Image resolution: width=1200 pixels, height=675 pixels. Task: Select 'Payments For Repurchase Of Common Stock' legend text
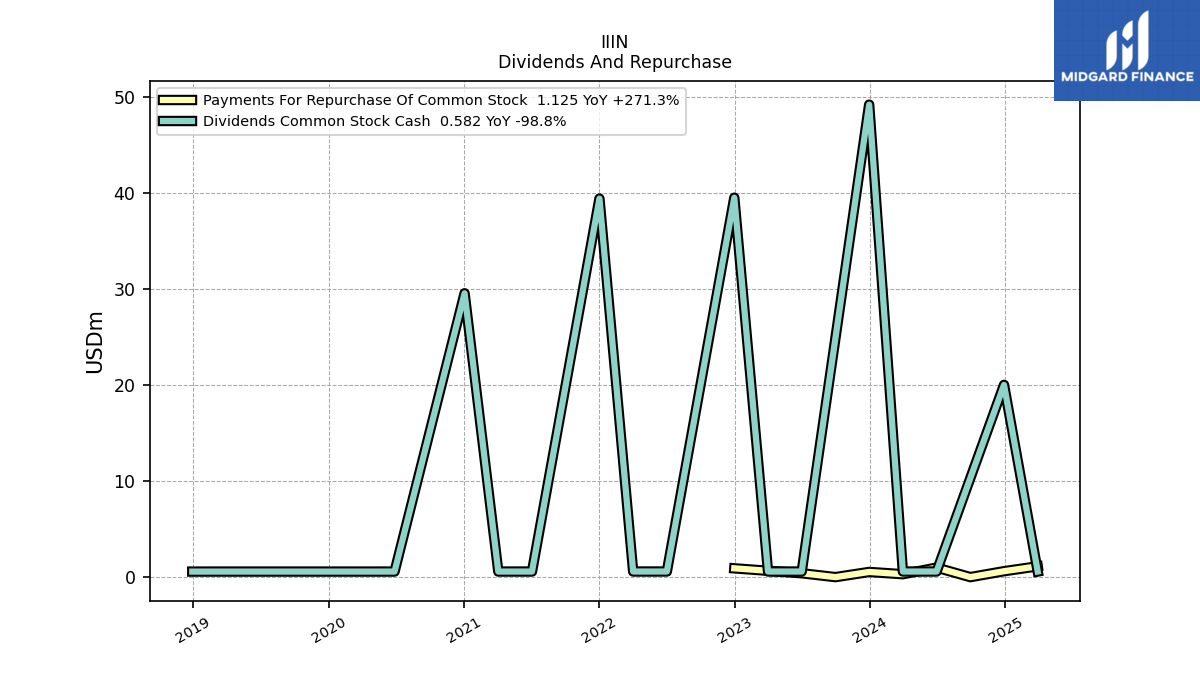pos(365,100)
